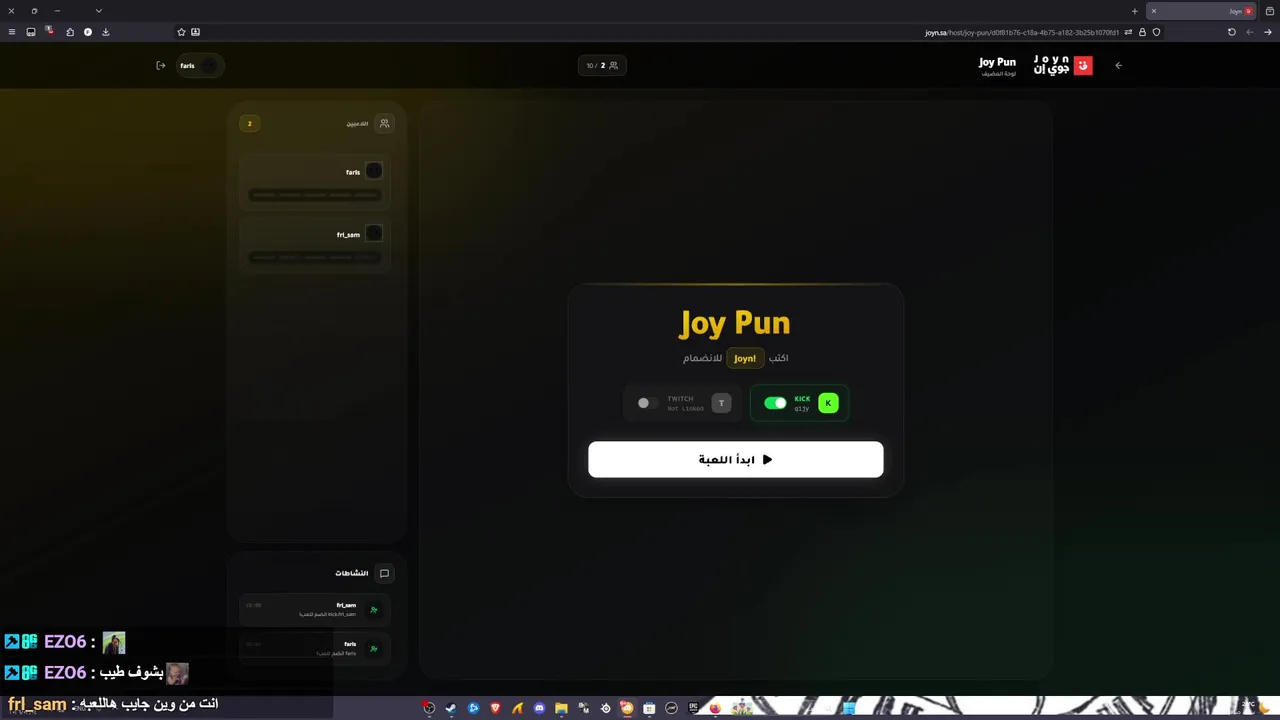Click the red Joyn logo
Image resolution: width=1280 pixels, height=720 pixels.
tap(1082, 66)
